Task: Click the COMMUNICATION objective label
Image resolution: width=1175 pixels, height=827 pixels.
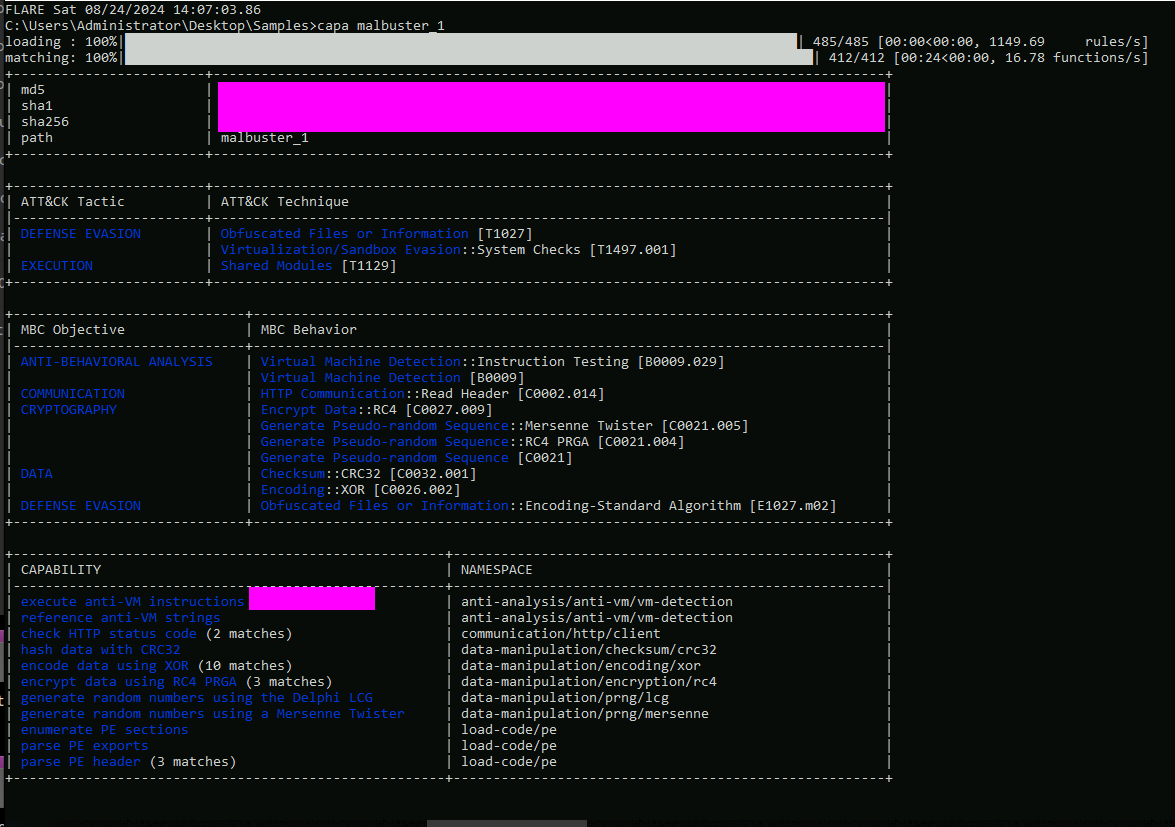Action: pyautogui.click(x=73, y=394)
